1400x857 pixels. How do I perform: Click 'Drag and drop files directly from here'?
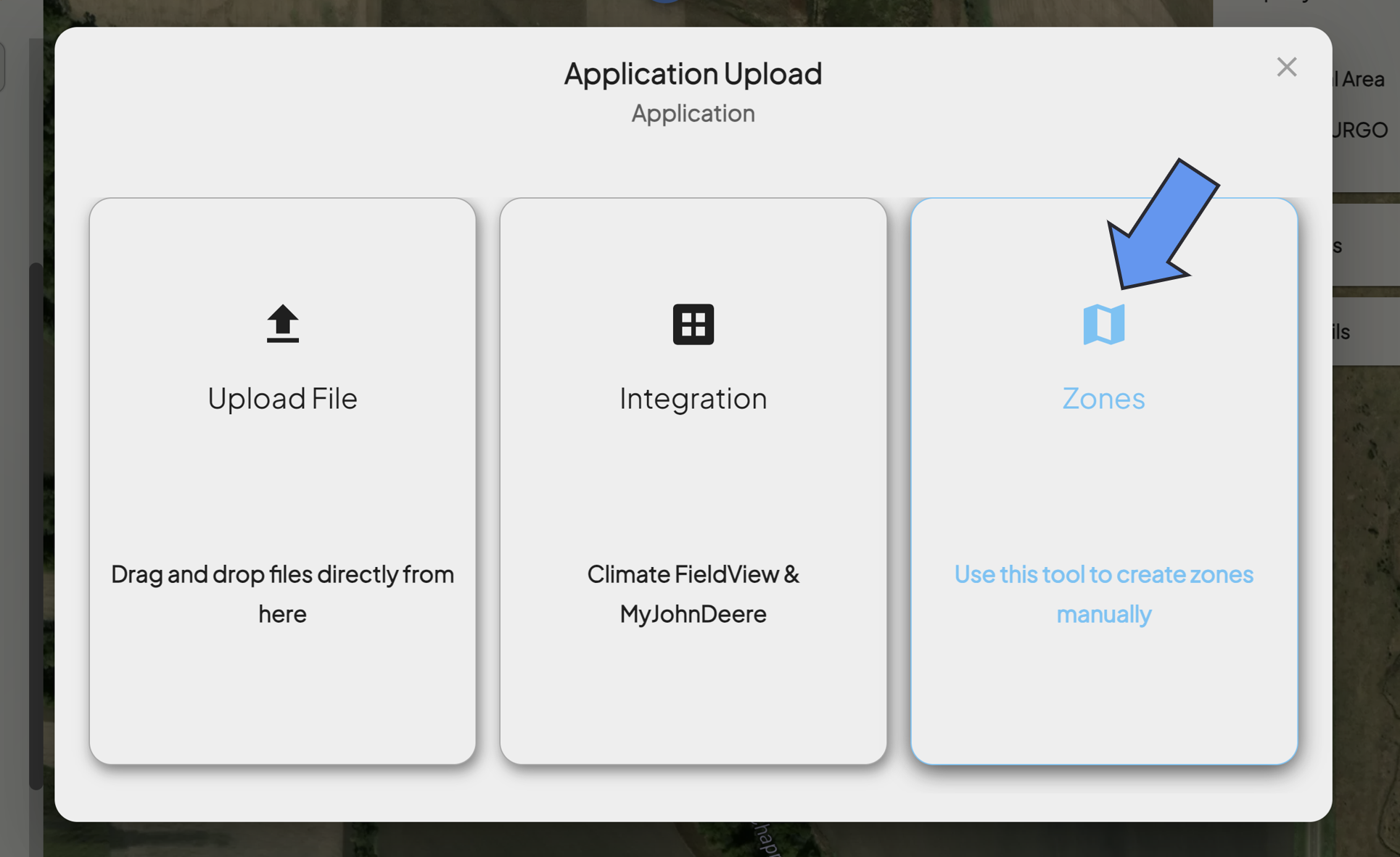(282, 594)
